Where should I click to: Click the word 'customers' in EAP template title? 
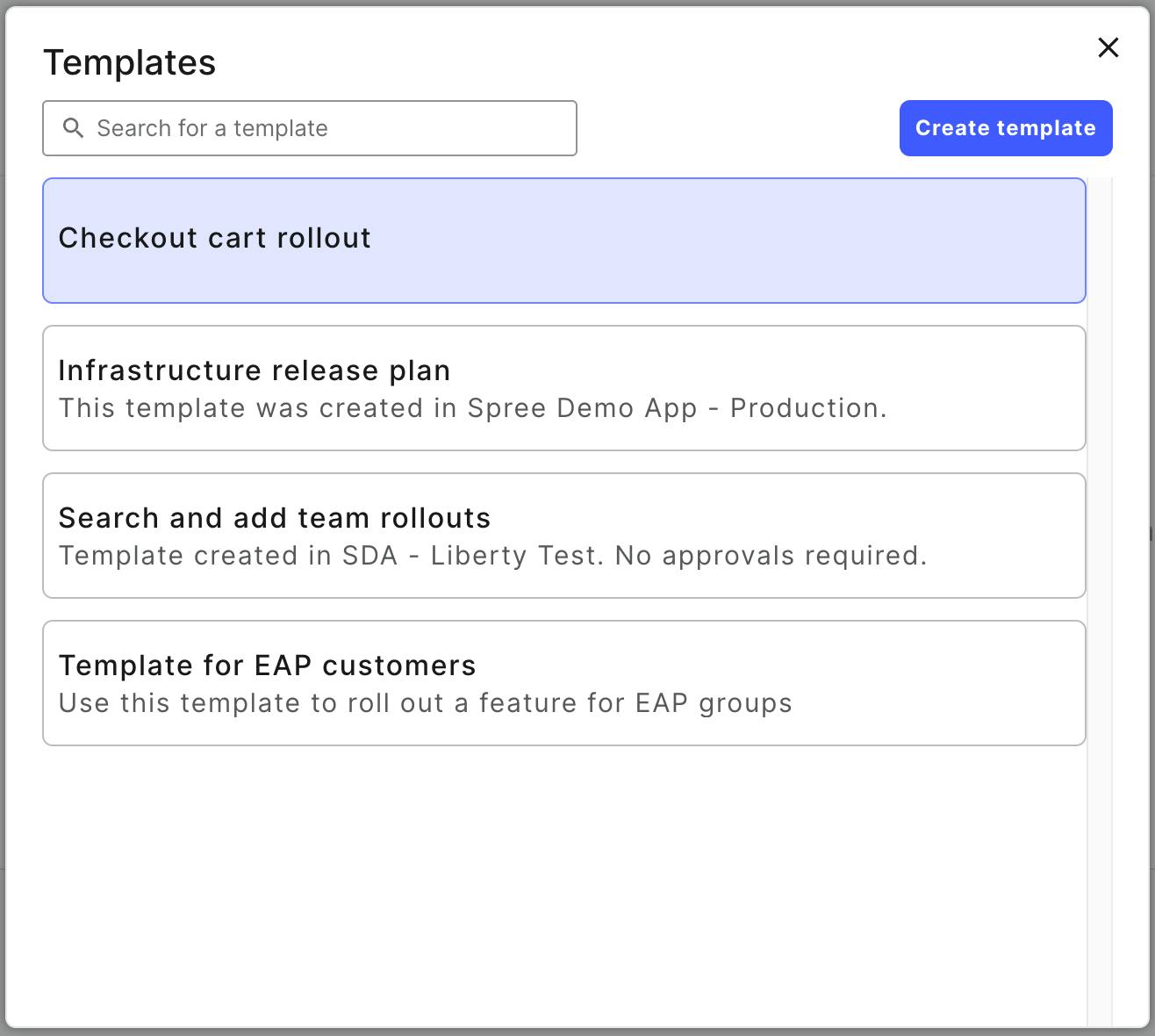point(398,665)
